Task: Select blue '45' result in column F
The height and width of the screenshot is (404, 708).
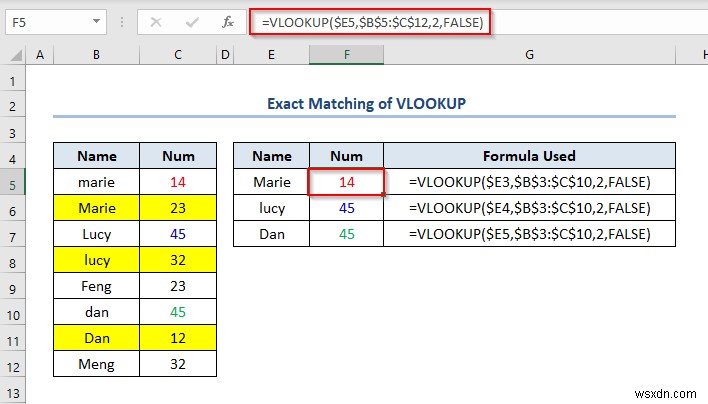Action: pos(346,208)
